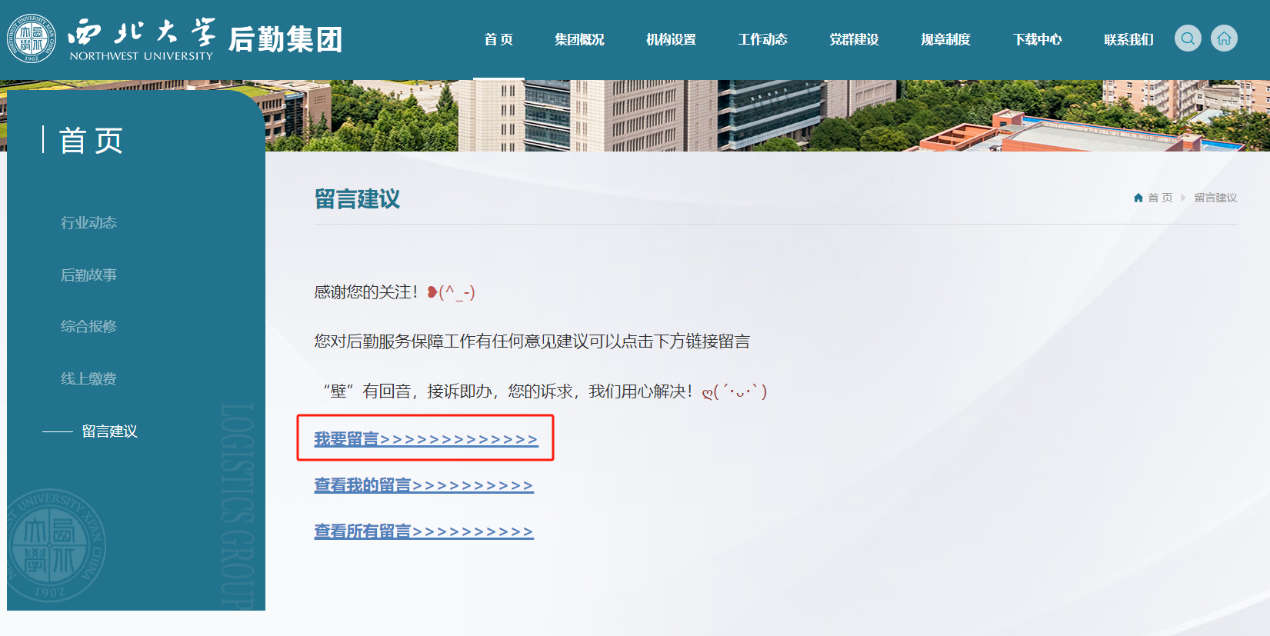Open the 查看我的留言 link
This screenshot has width=1270, height=636.
423,486
